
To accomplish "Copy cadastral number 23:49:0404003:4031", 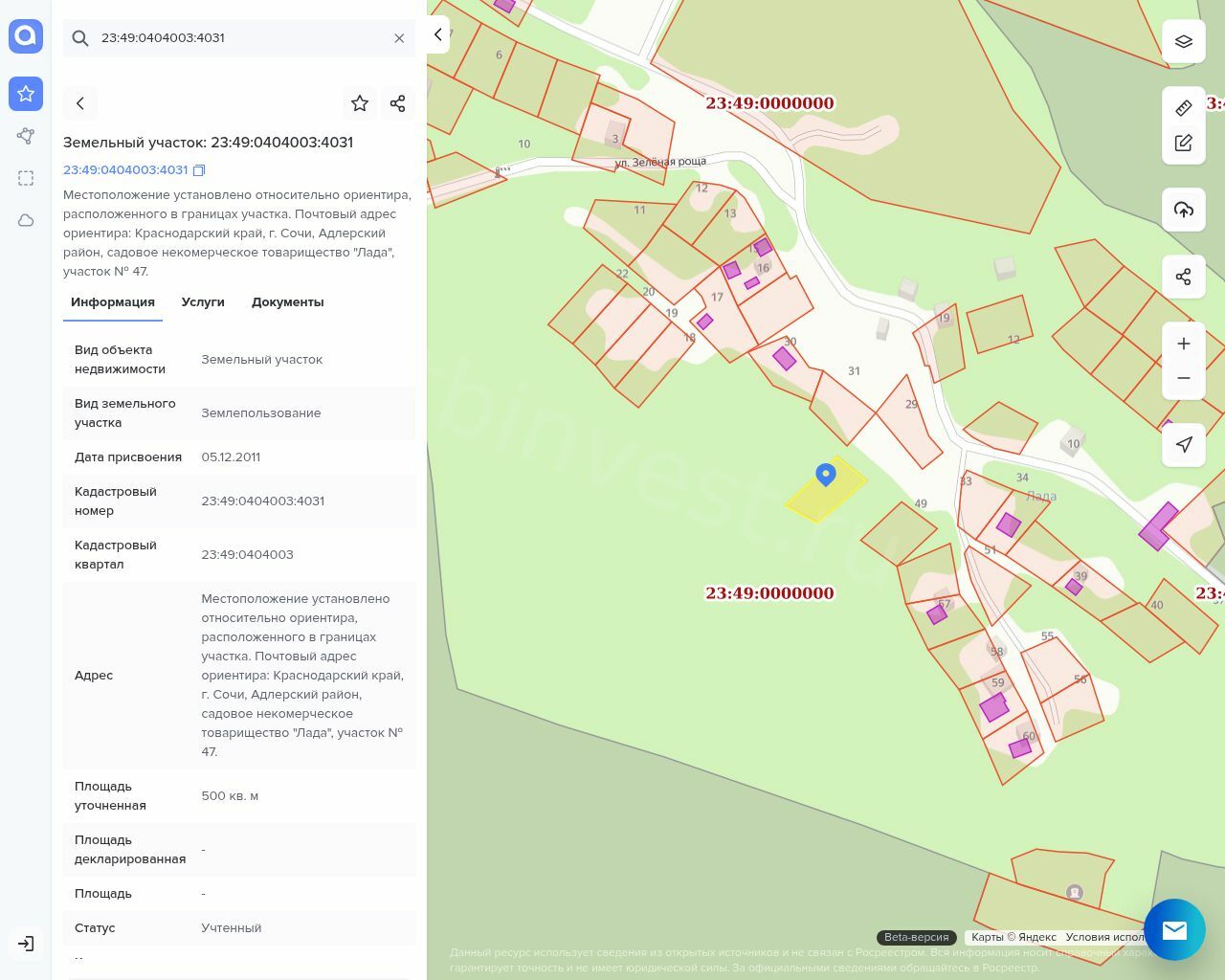I will point(199,170).
